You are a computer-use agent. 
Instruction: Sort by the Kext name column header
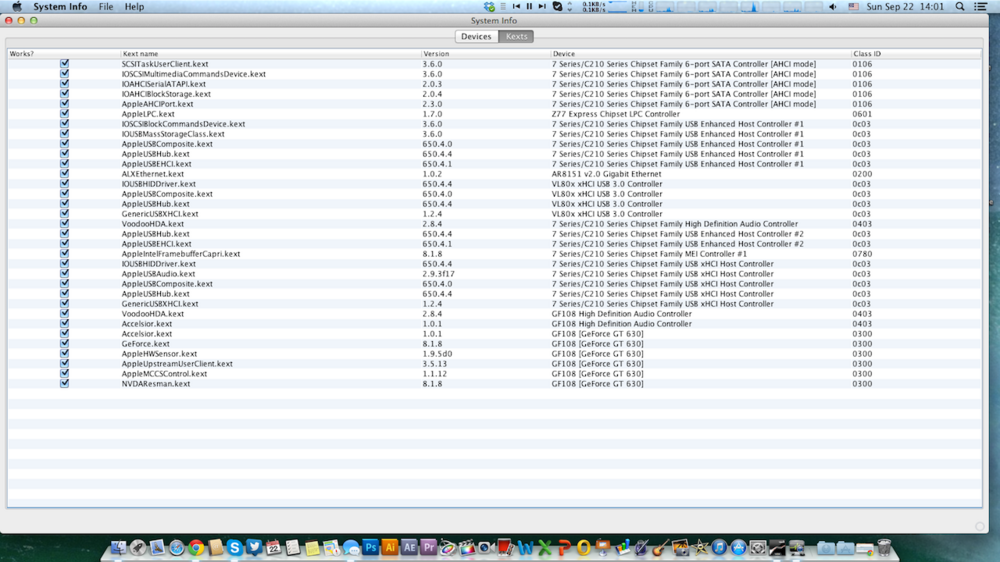(140, 54)
